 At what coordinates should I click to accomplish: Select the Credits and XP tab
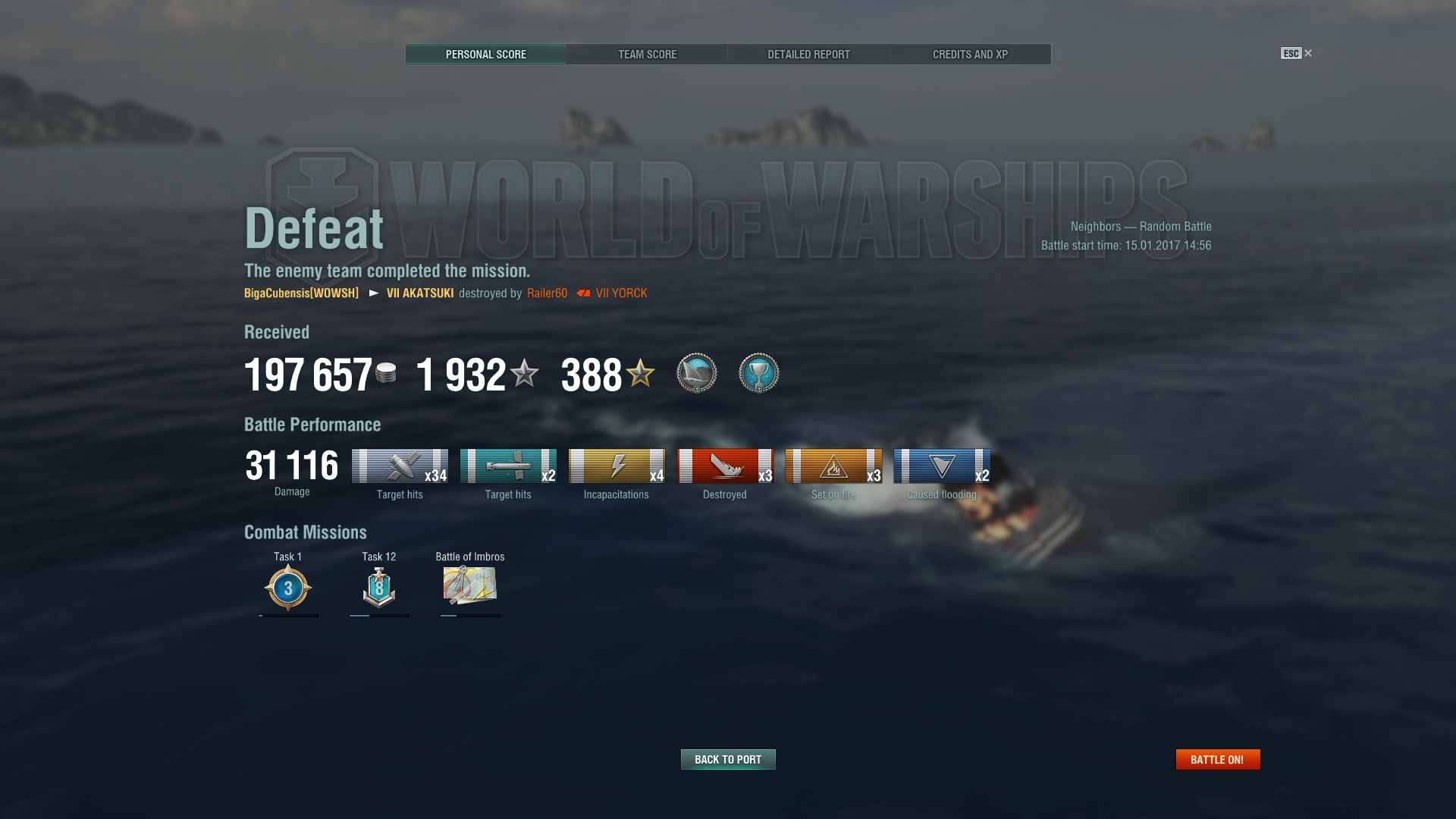pos(970,55)
